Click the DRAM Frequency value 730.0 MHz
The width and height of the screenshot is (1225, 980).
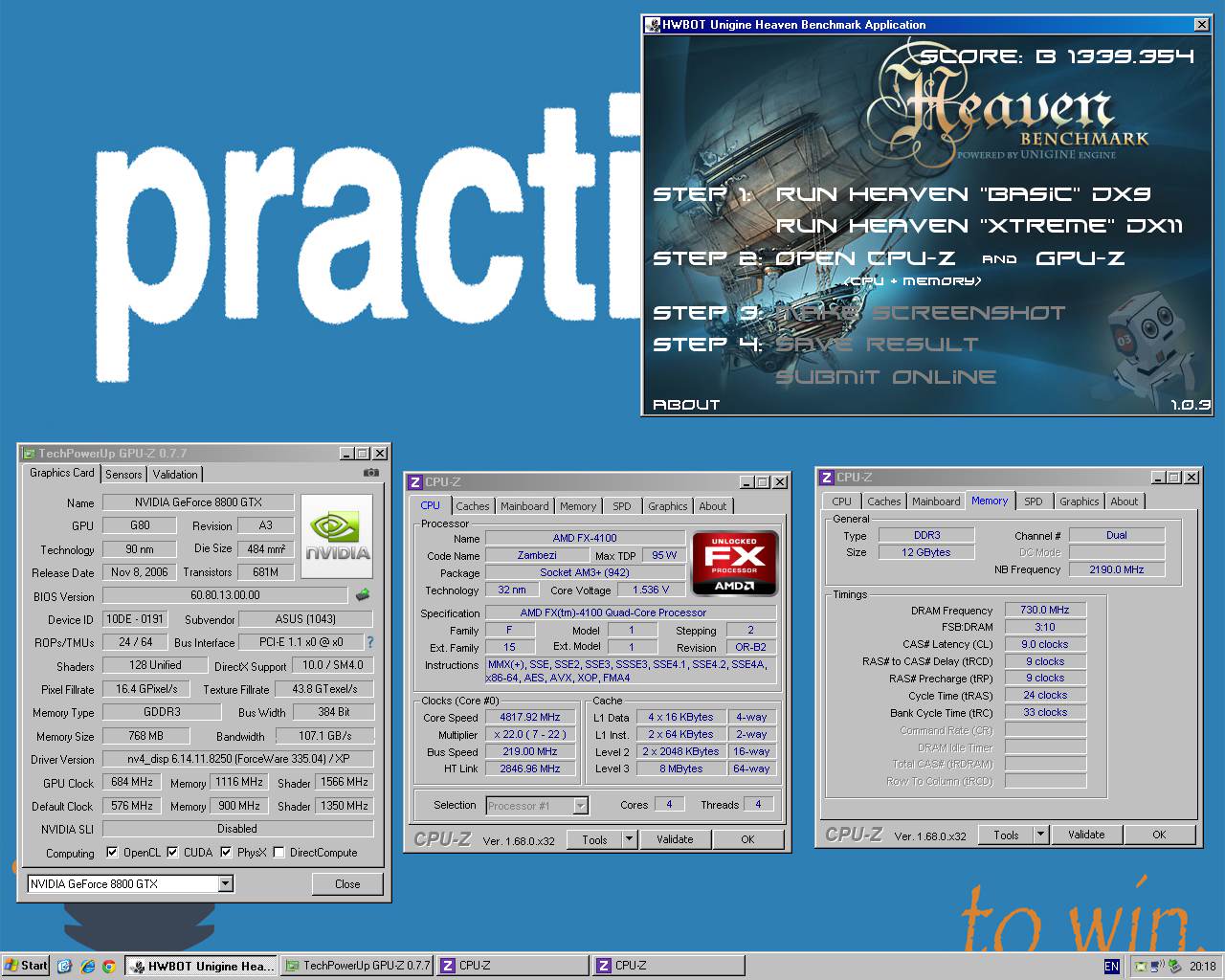[1044, 610]
